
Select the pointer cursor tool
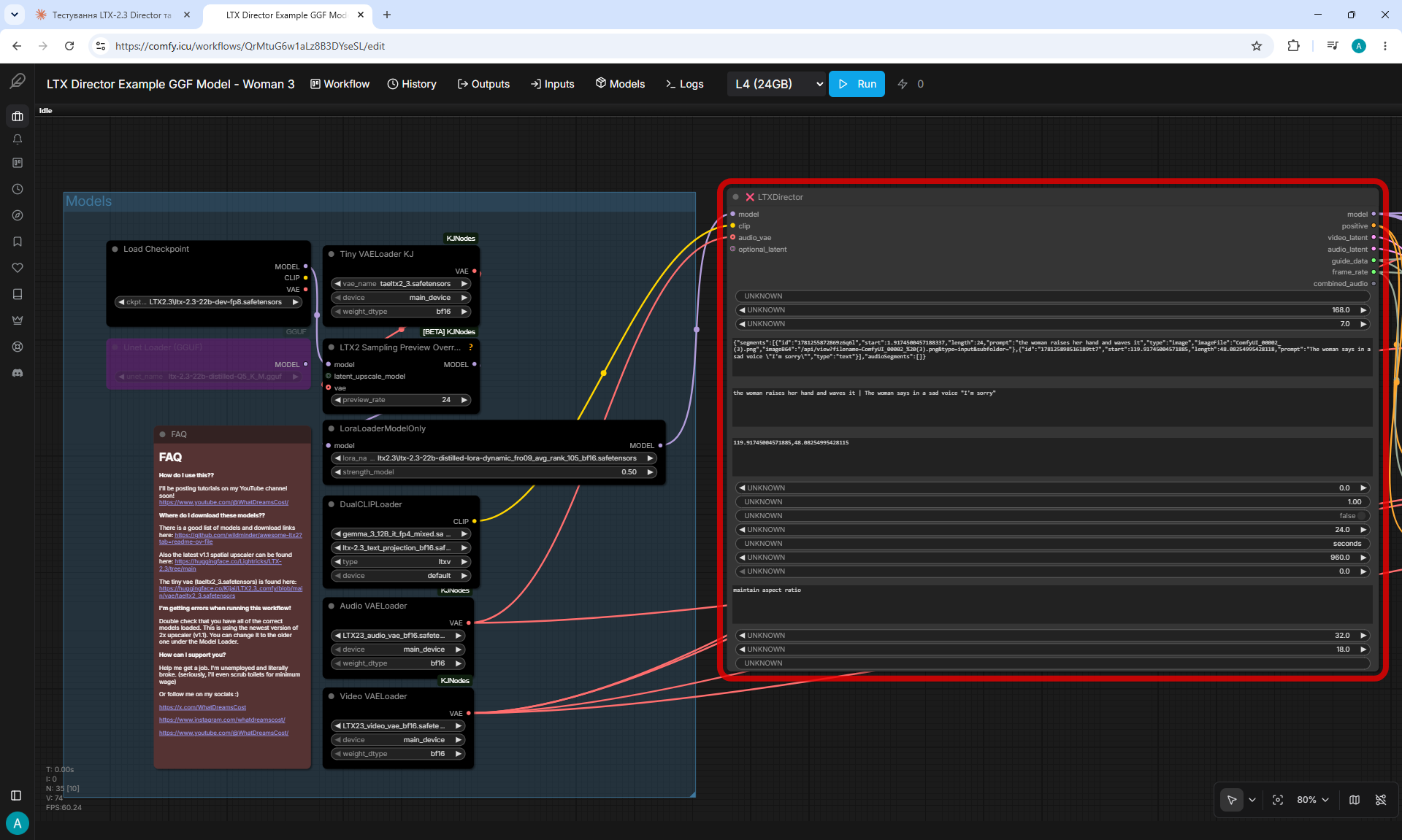[x=1232, y=800]
